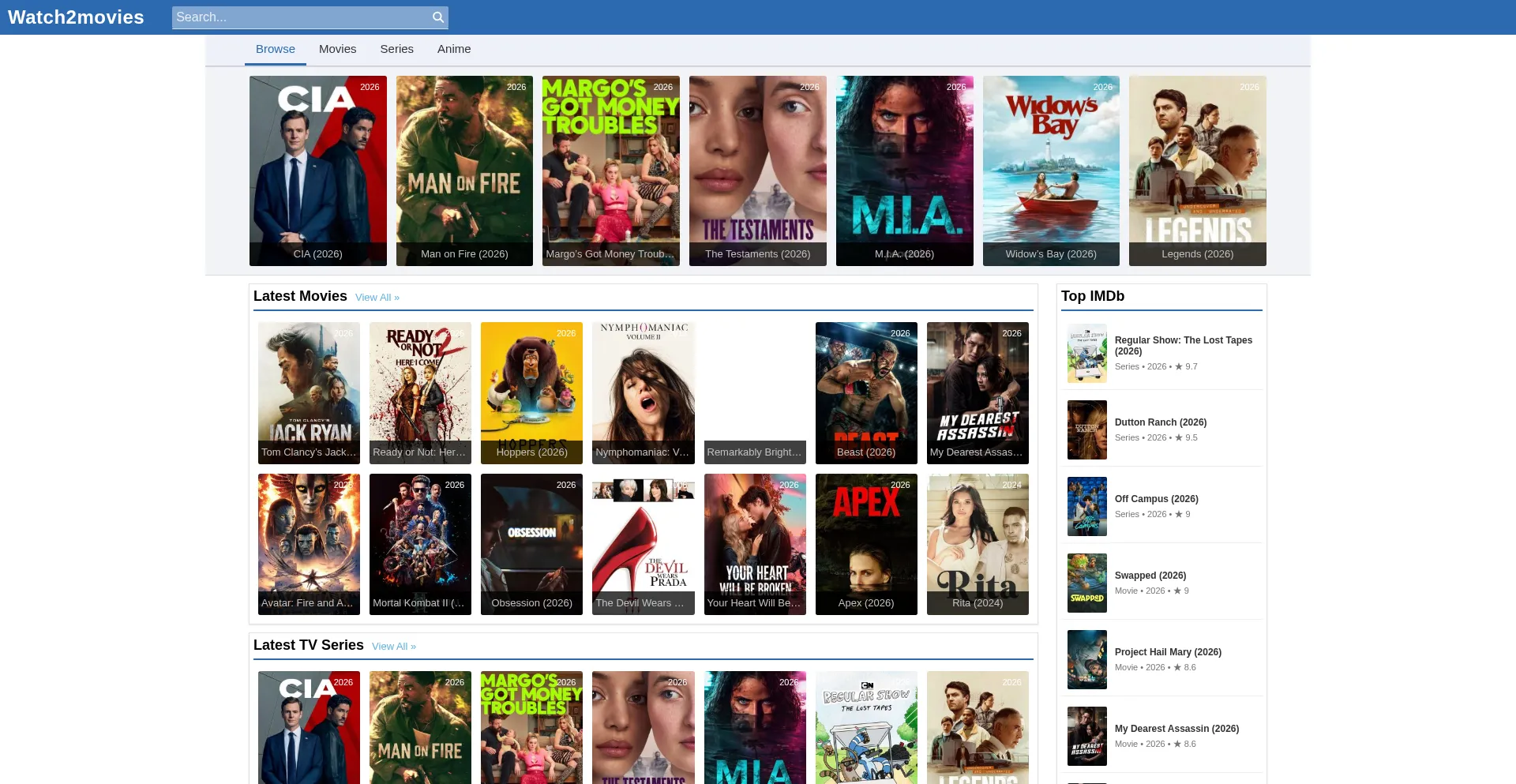Open Mortal Kombat II movie card
Viewport: 1516px width, 784px height.
click(420, 544)
